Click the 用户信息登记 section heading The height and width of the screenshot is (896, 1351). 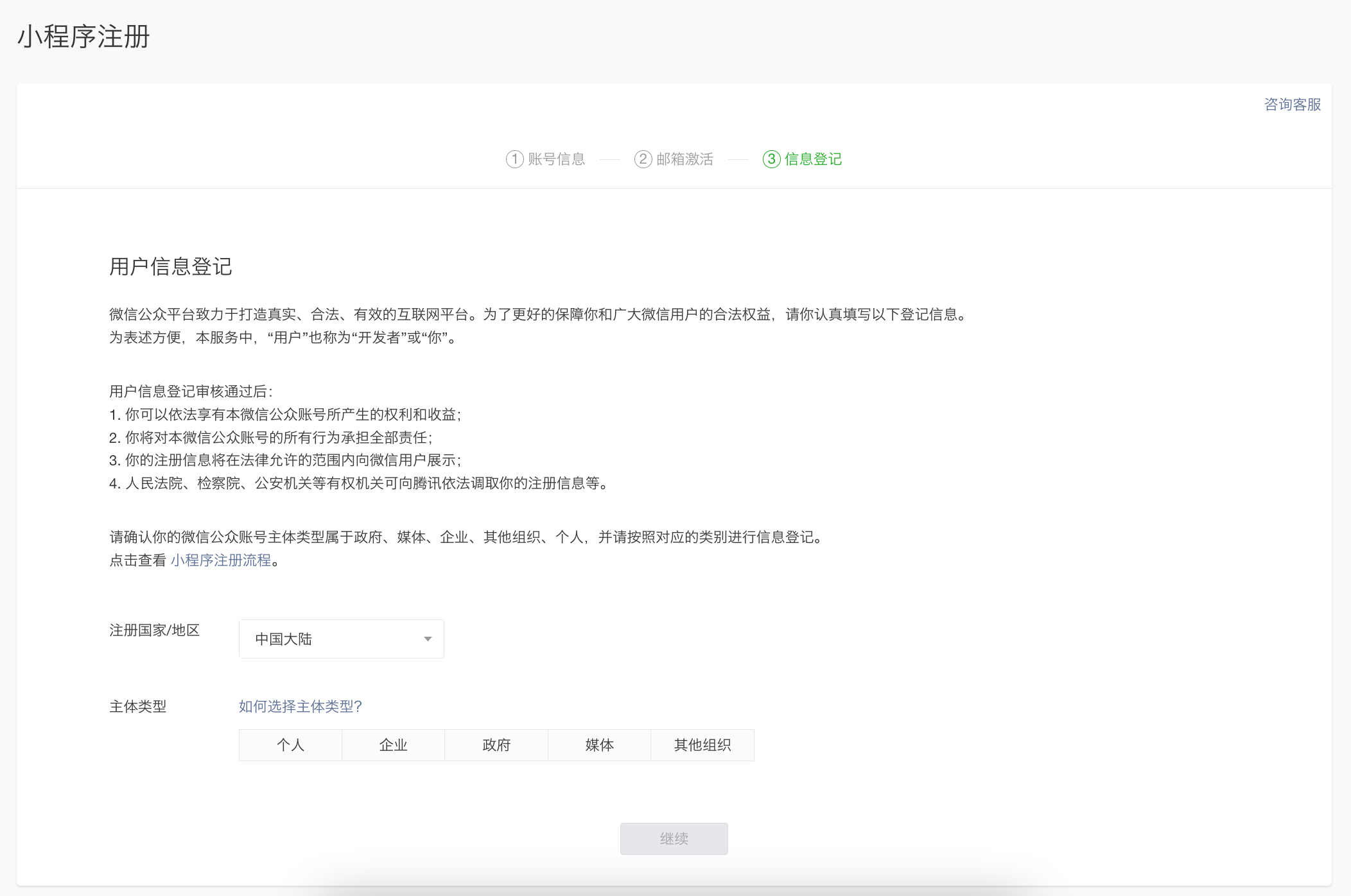[170, 266]
